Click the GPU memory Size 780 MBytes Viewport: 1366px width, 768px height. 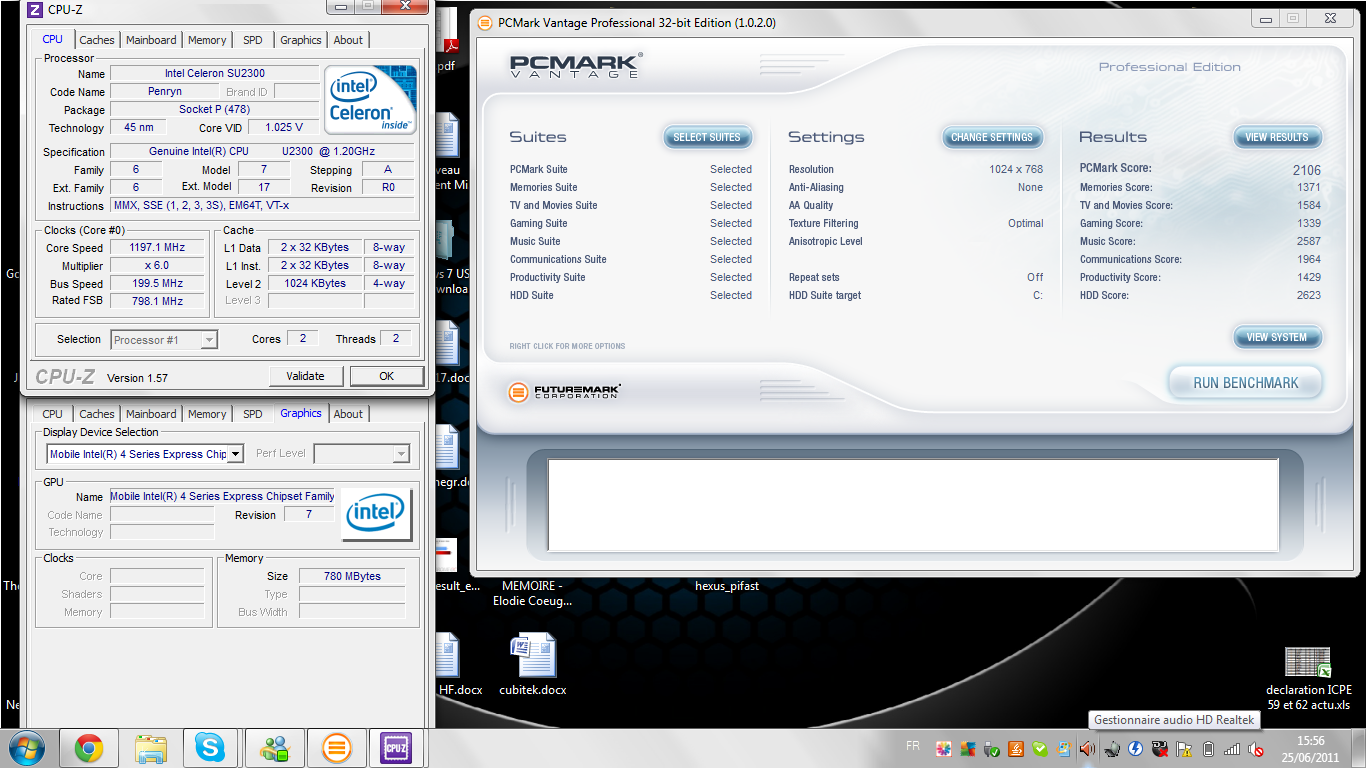[x=352, y=576]
